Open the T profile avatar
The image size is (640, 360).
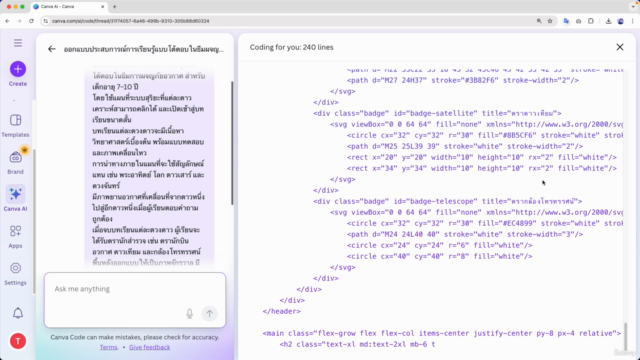(x=18, y=341)
